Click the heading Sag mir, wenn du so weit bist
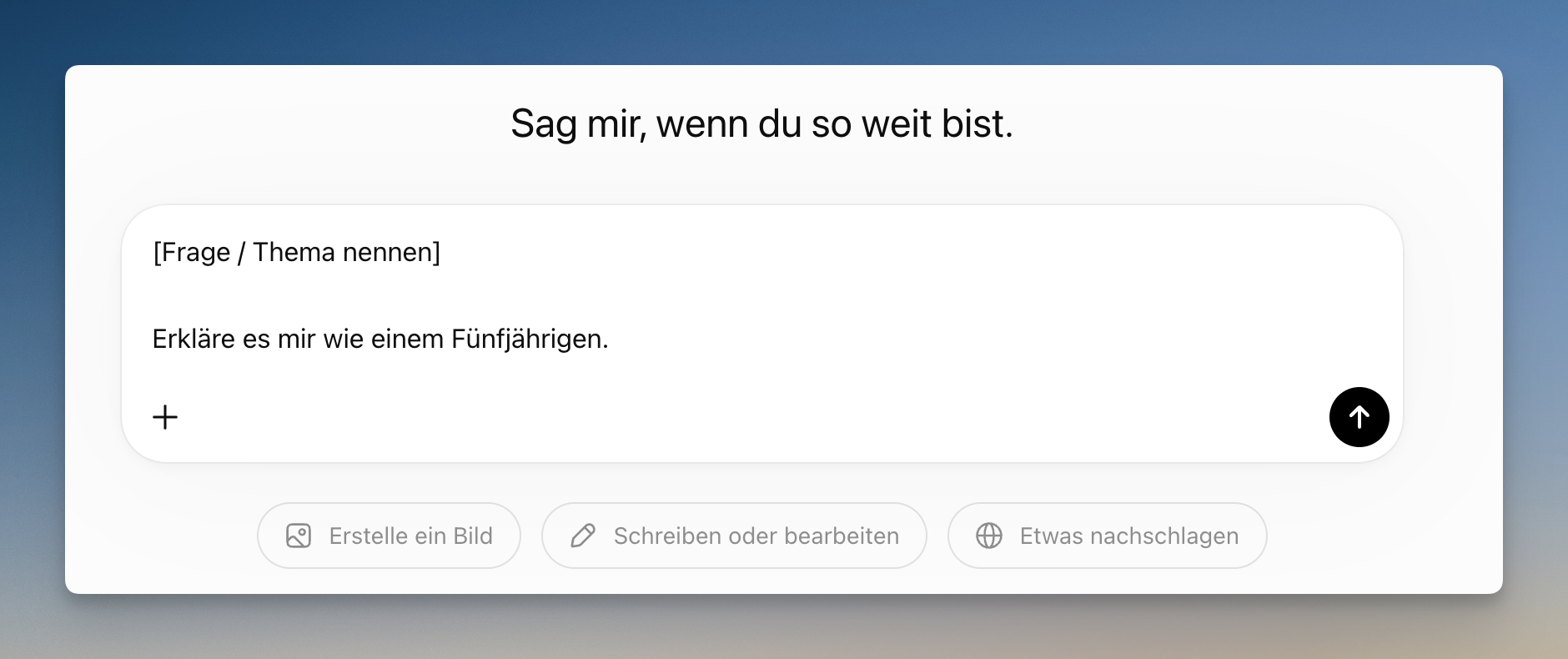The height and width of the screenshot is (659, 1568). (x=761, y=123)
